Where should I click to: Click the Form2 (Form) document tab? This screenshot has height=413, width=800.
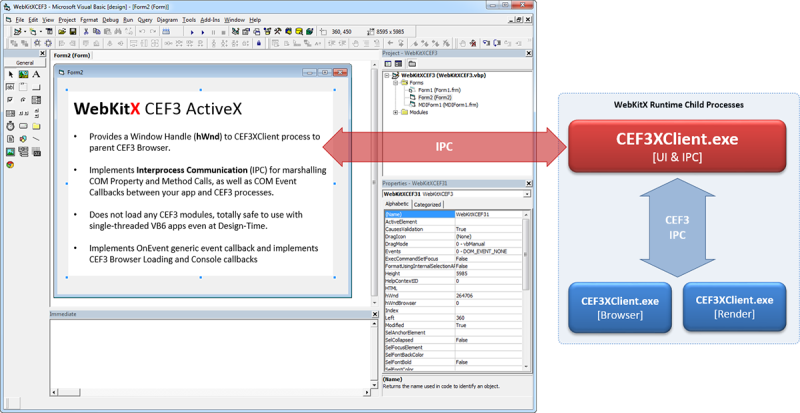click(x=71, y=55)
